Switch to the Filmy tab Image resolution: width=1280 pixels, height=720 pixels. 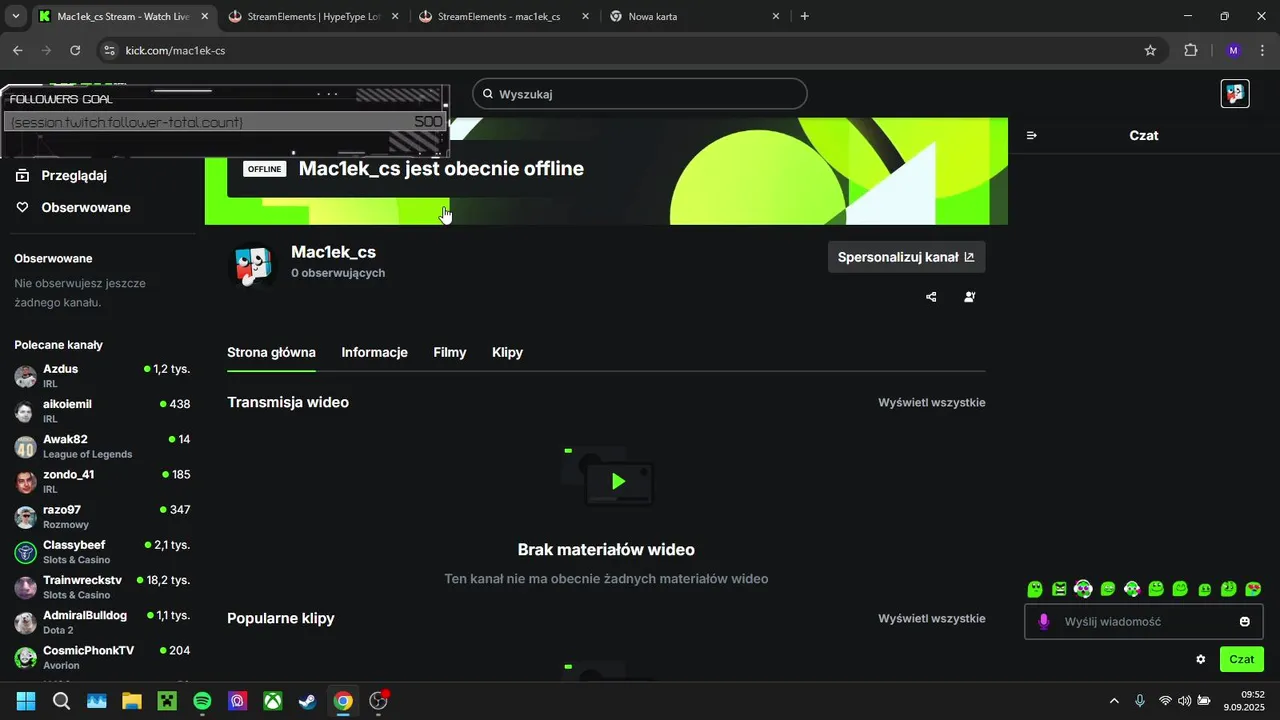pyautogui.click(x=450, y=352)
